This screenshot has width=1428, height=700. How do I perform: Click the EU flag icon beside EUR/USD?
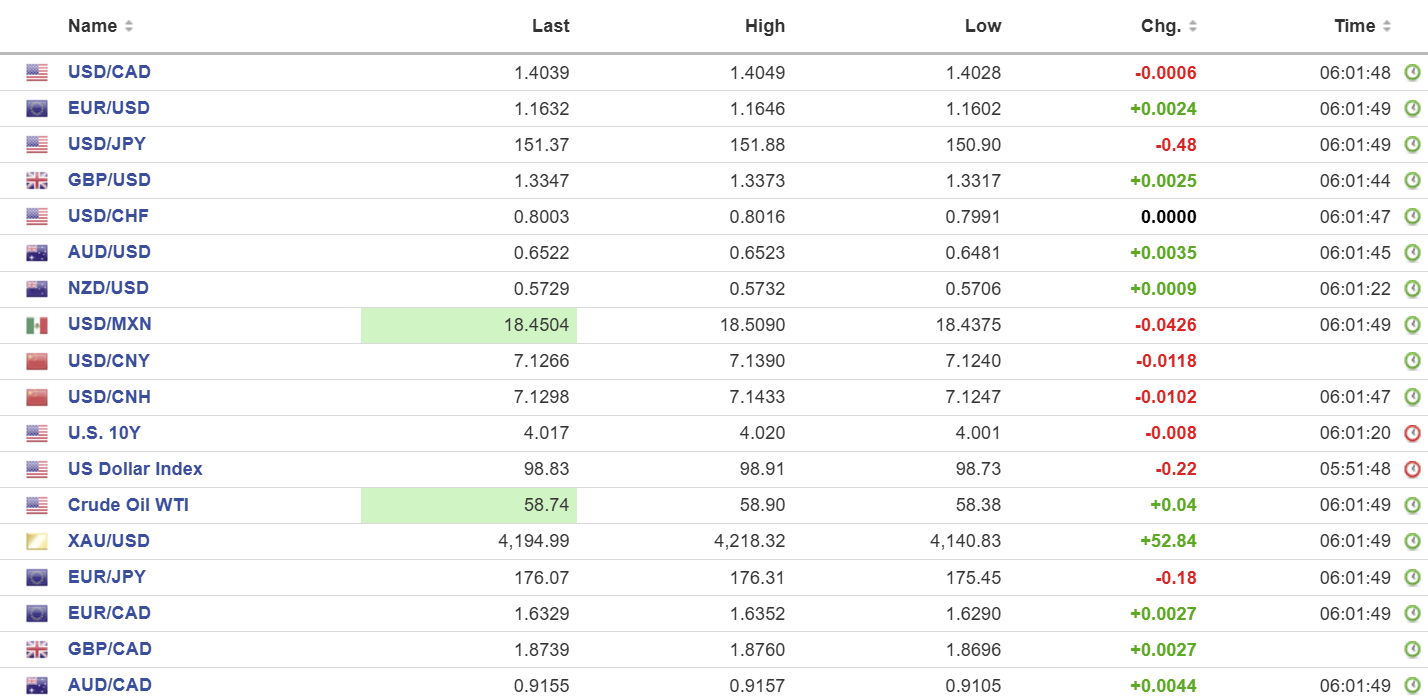pos(37,109)
